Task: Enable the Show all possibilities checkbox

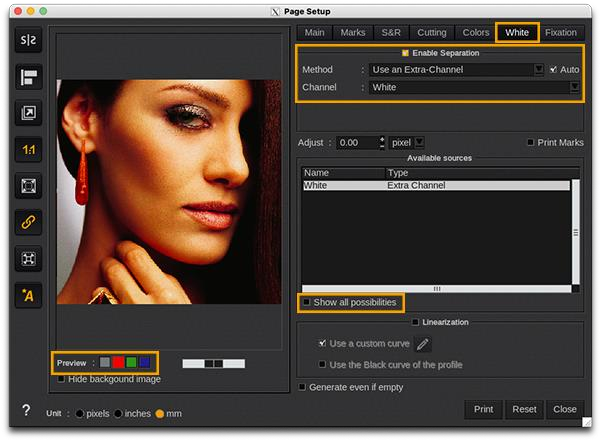Action: point(308,302)
